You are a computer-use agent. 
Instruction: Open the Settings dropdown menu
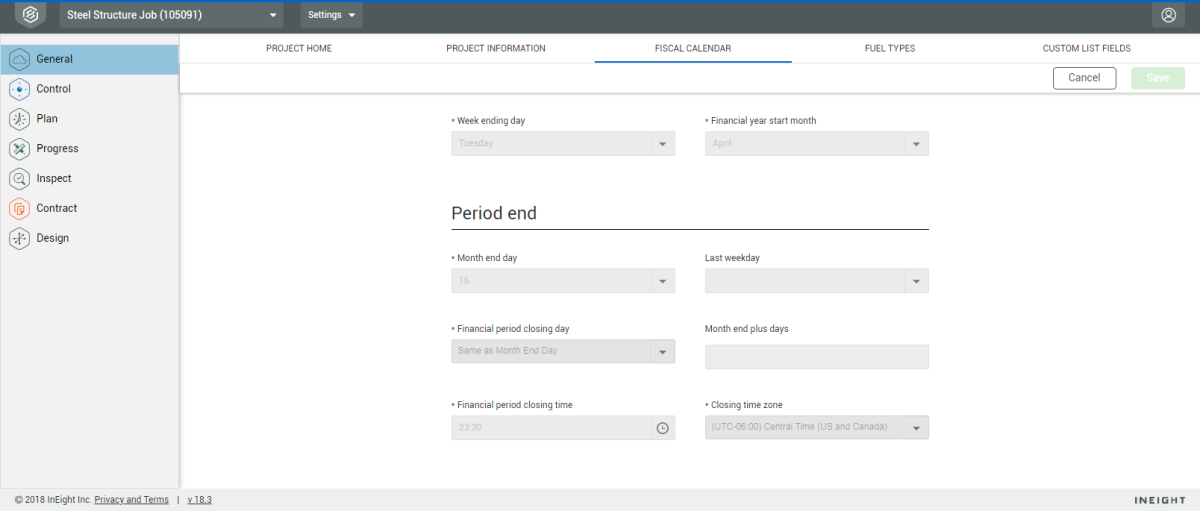331,15
